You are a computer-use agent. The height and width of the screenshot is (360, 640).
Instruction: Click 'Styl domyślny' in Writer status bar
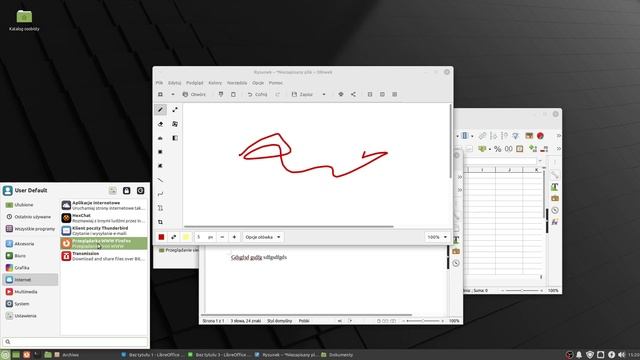pos(280,321)
